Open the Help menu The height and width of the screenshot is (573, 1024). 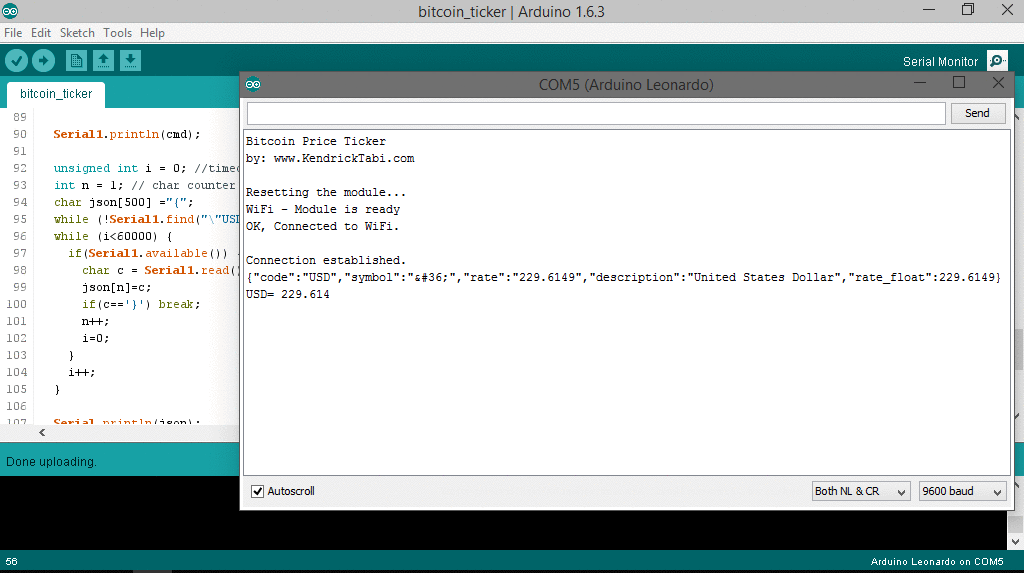(152, 33)
